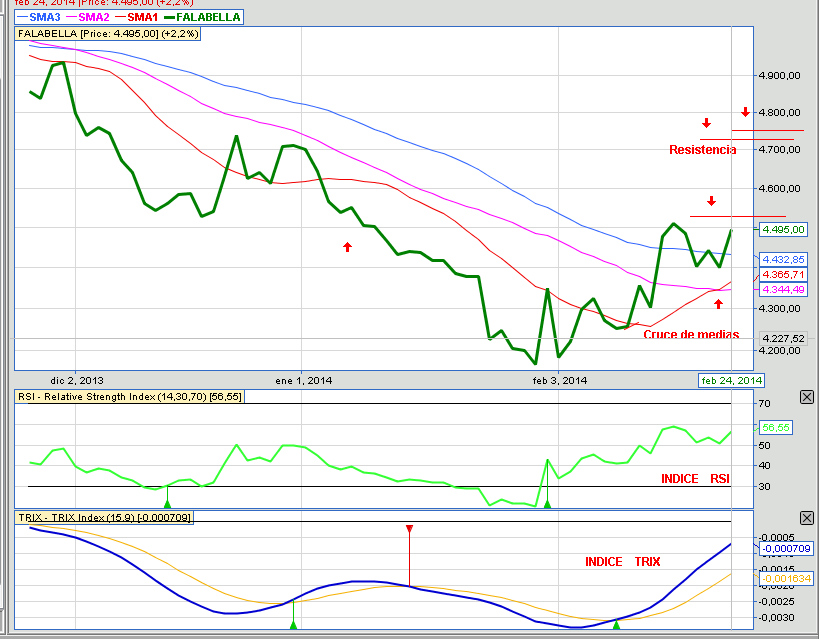This screenshot has height=639, width=819.
Task: Click the 56,55 RSI value tag
Action: [776, 427]
